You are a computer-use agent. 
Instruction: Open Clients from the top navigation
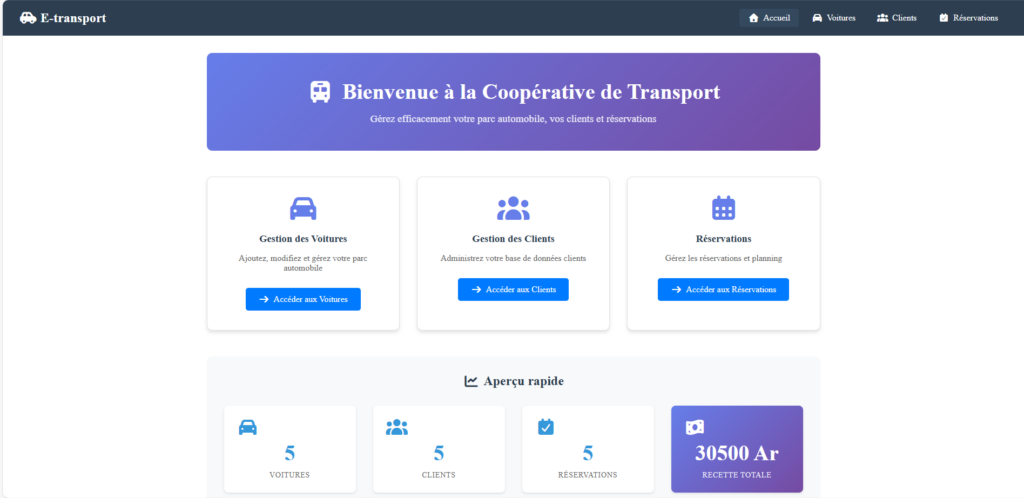(x=897, y=18)
